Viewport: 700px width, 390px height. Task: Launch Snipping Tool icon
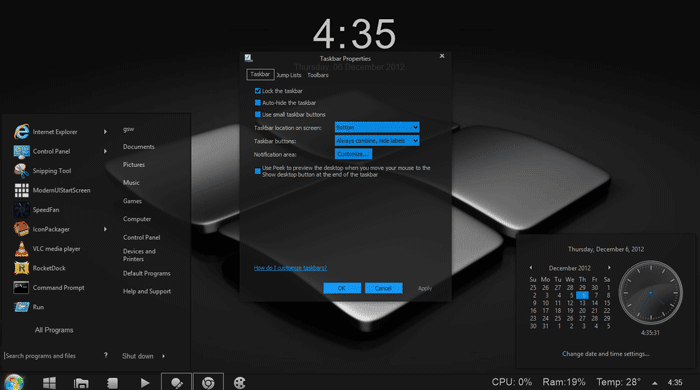pyautogui.click(x=21, y=171)
